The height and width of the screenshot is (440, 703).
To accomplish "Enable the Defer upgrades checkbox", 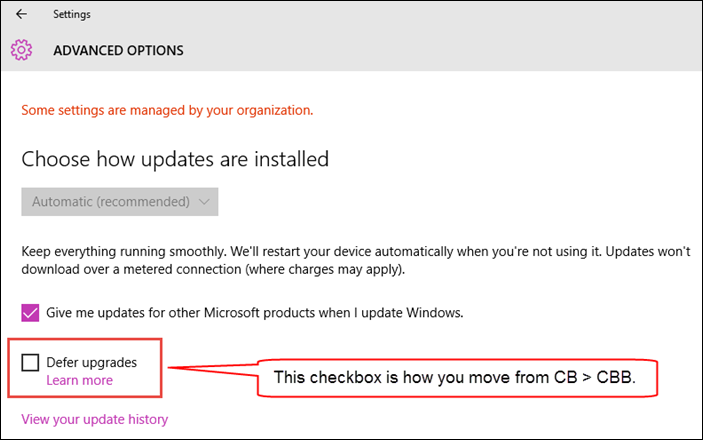I will [x=30, y=362].
